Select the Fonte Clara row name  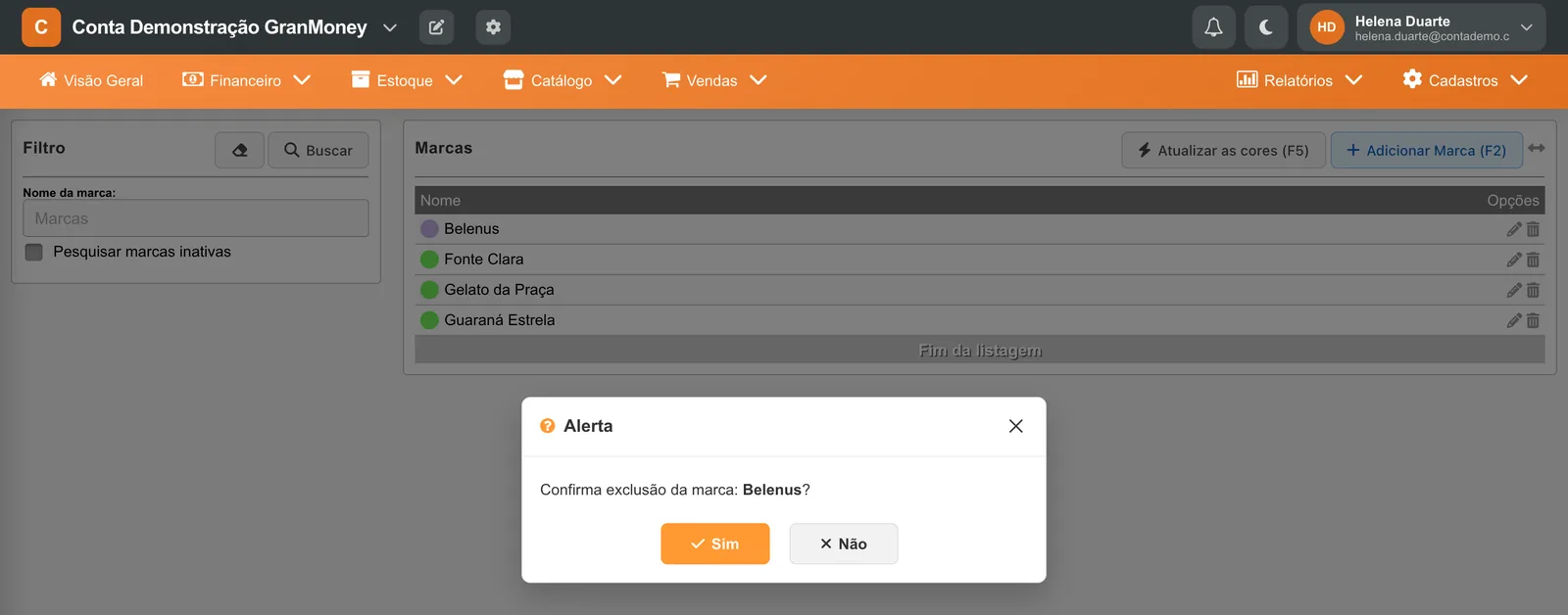pos(484,260)
